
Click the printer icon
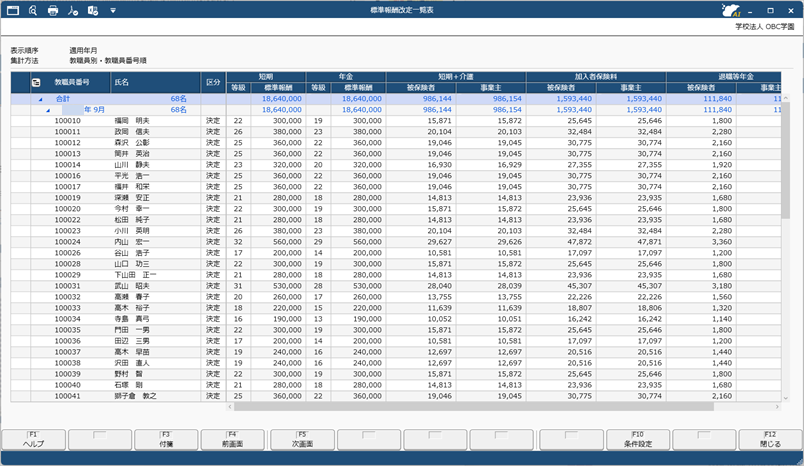[x=53, y=10]
